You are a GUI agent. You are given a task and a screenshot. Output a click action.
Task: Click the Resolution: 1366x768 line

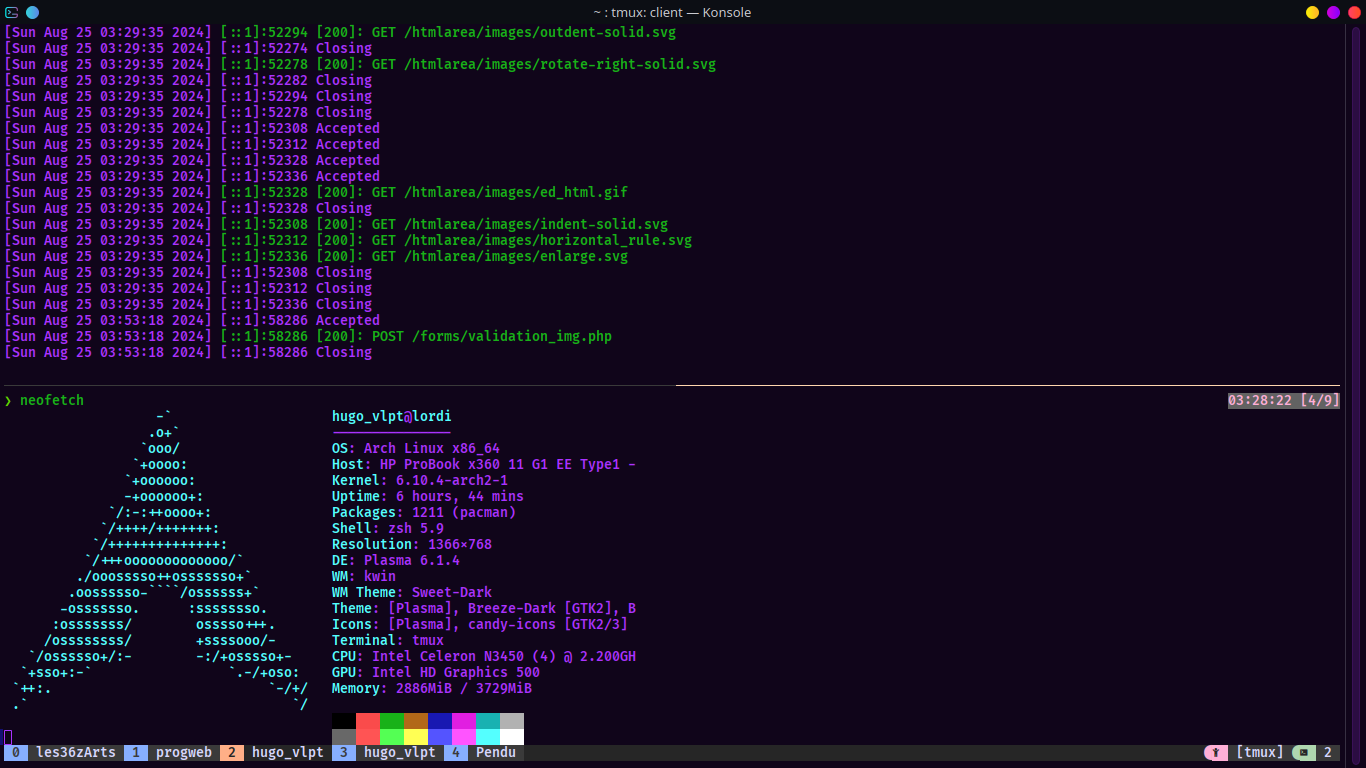(x=412, y=544)
